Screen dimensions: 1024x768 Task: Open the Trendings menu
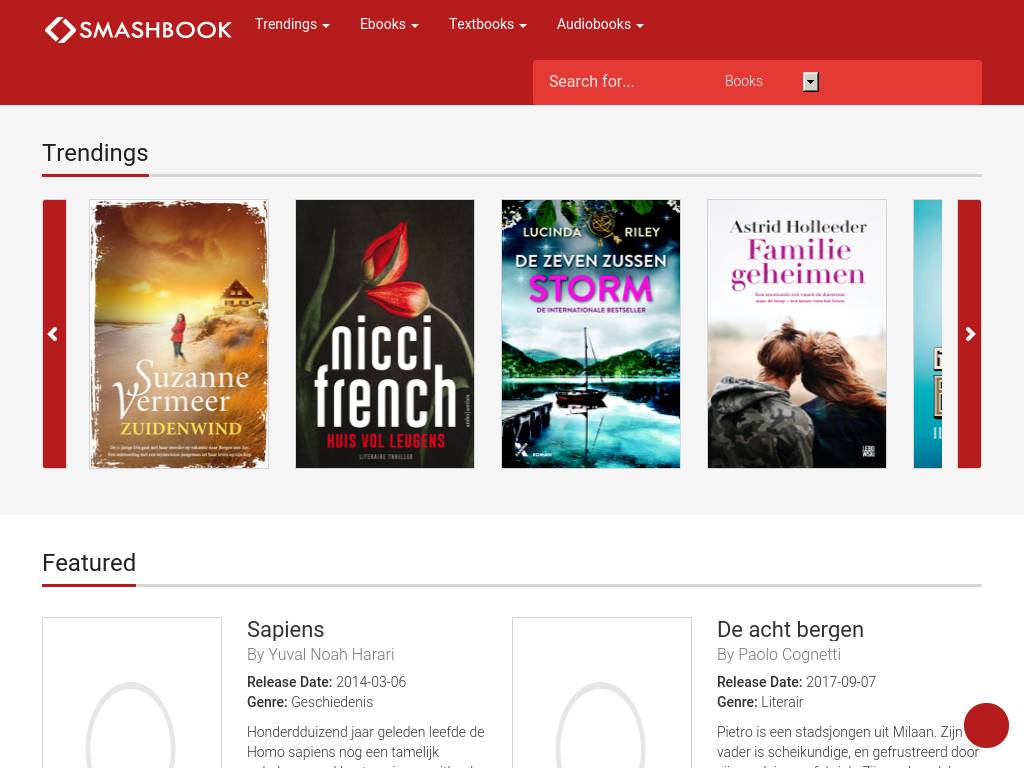click(x=292, y=24)
